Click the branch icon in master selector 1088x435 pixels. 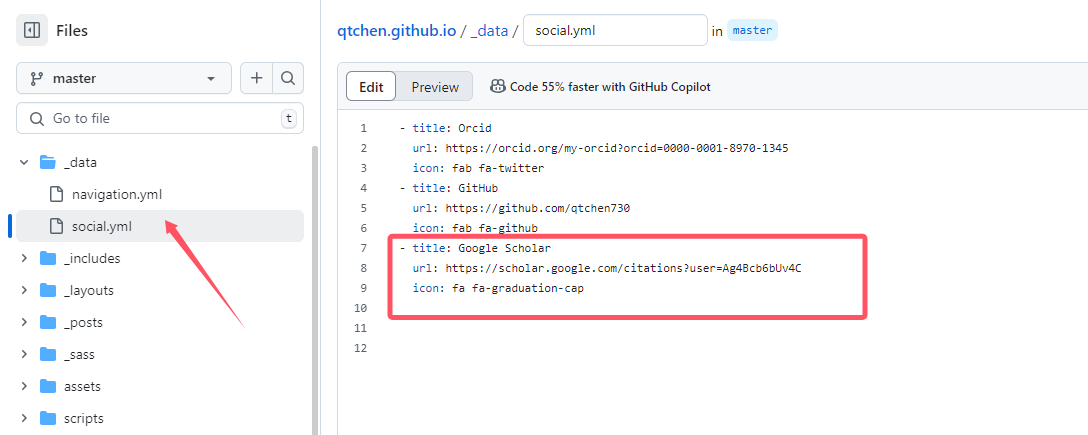36,78
